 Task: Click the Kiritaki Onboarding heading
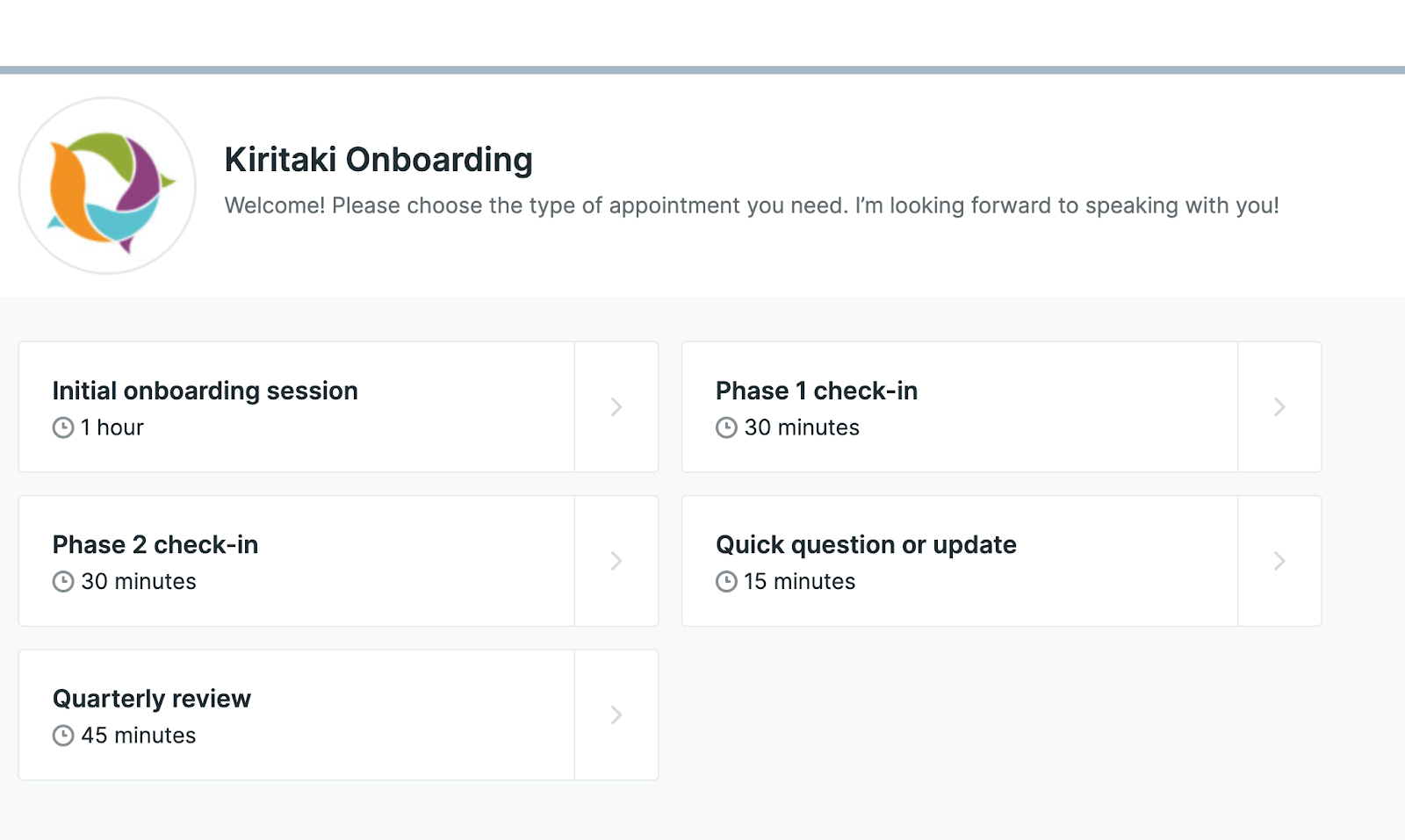[x=378, y=160]
